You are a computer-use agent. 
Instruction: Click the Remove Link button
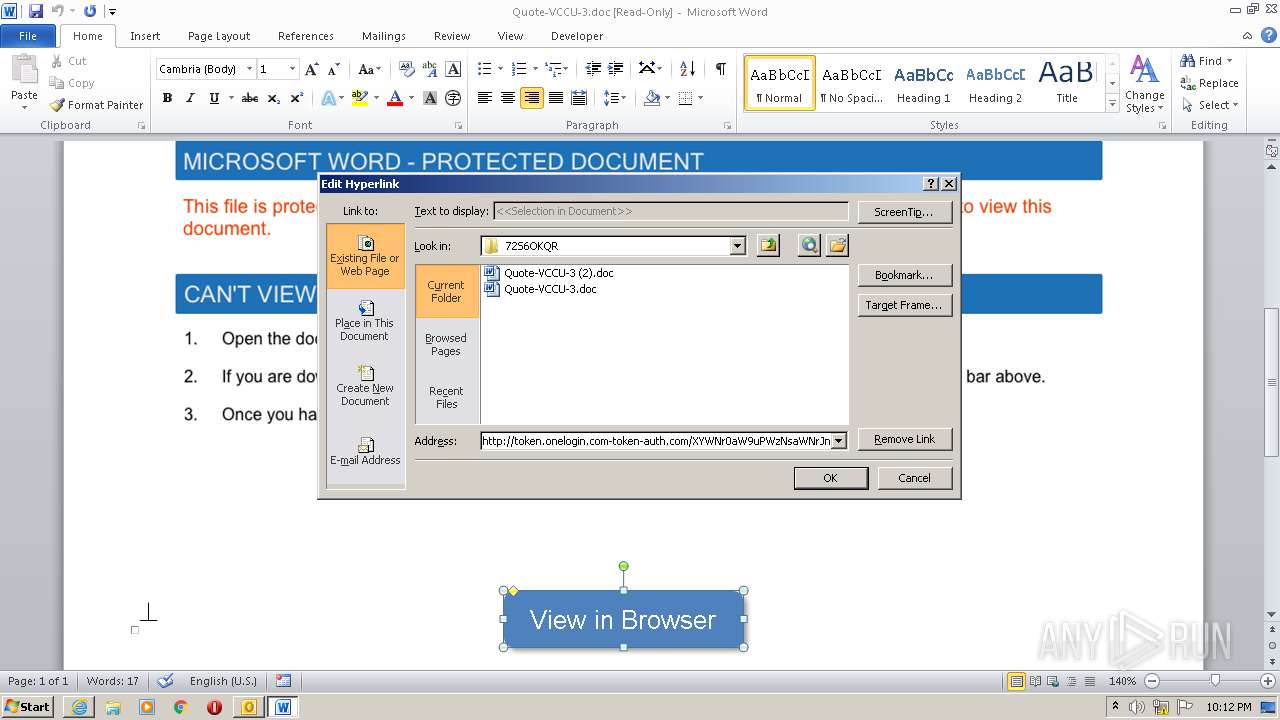[x=905, y=439]
